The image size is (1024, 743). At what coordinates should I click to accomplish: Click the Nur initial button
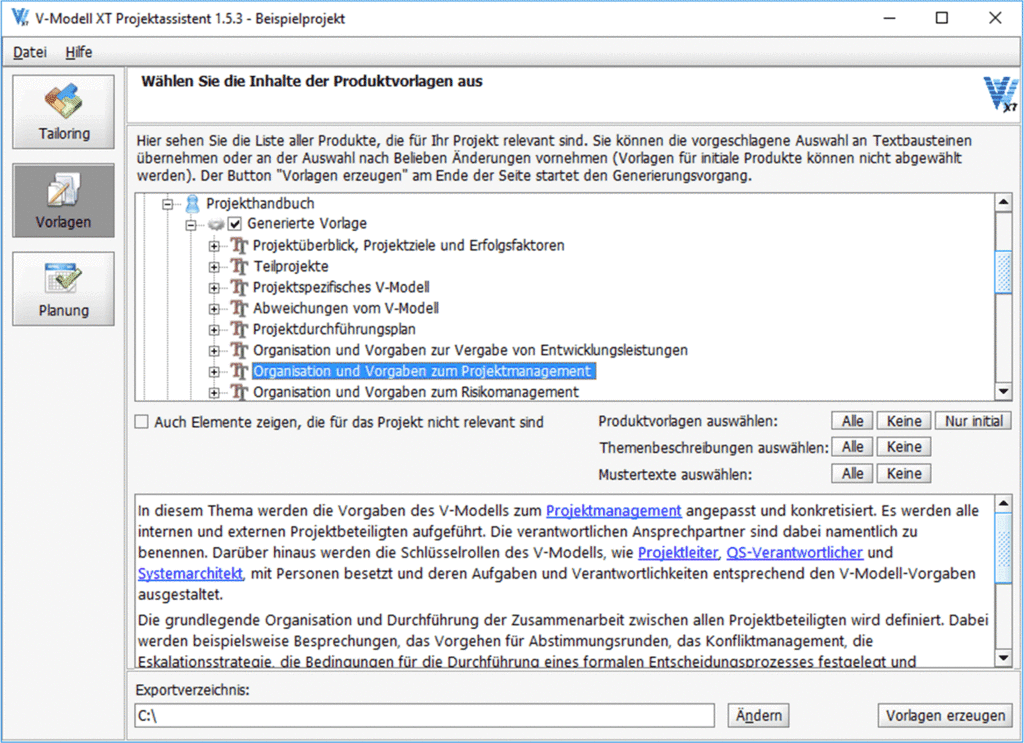973,421
